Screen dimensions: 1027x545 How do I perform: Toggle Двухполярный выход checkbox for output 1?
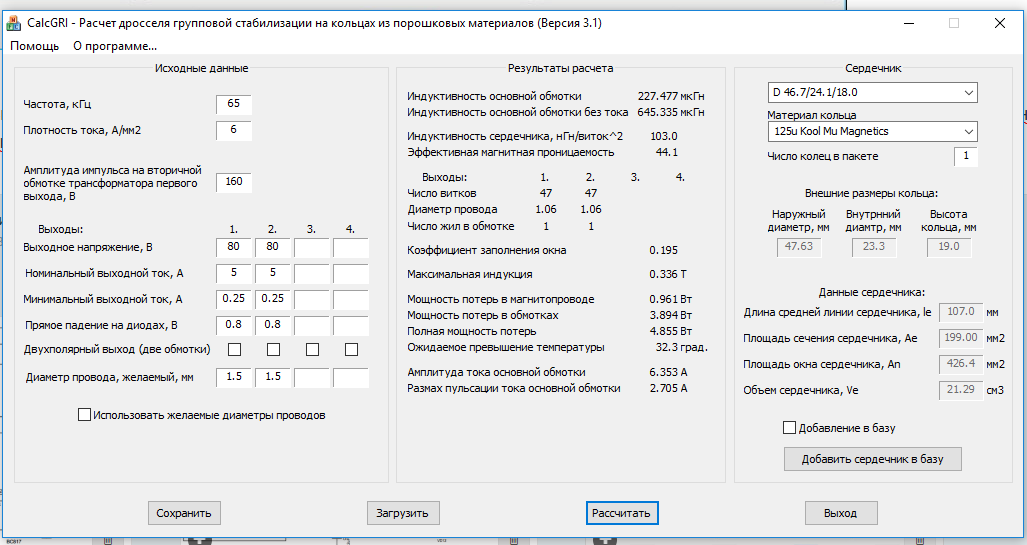234,349
